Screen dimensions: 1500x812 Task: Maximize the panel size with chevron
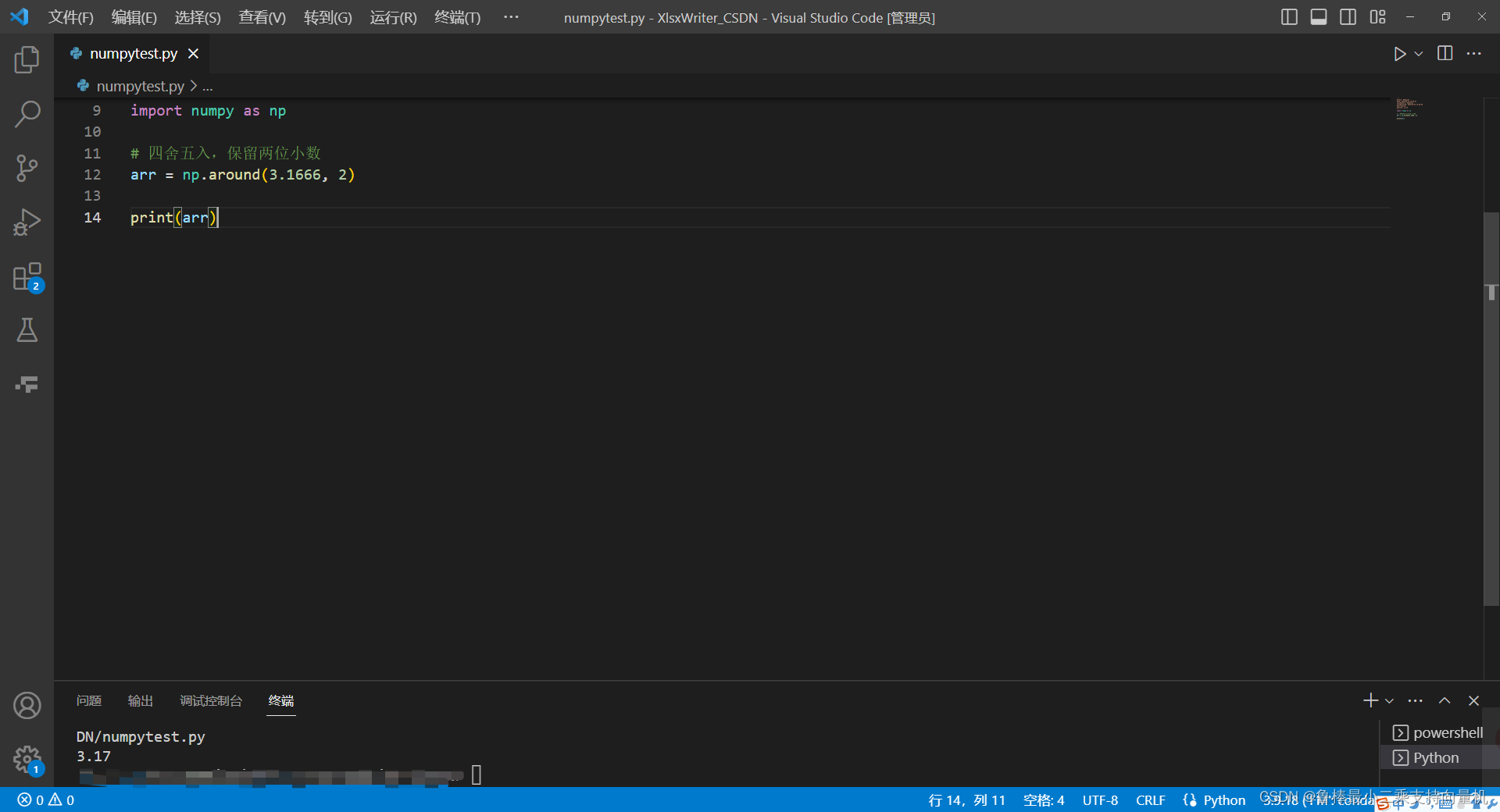point(1445,700)
